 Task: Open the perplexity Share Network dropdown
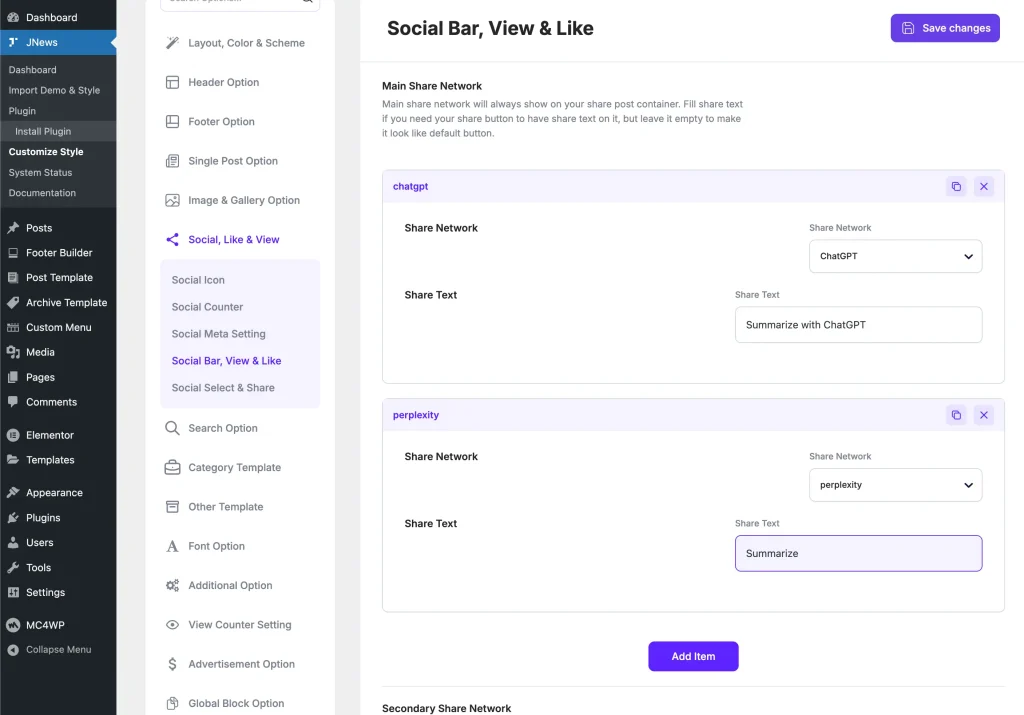pos(895,485)
